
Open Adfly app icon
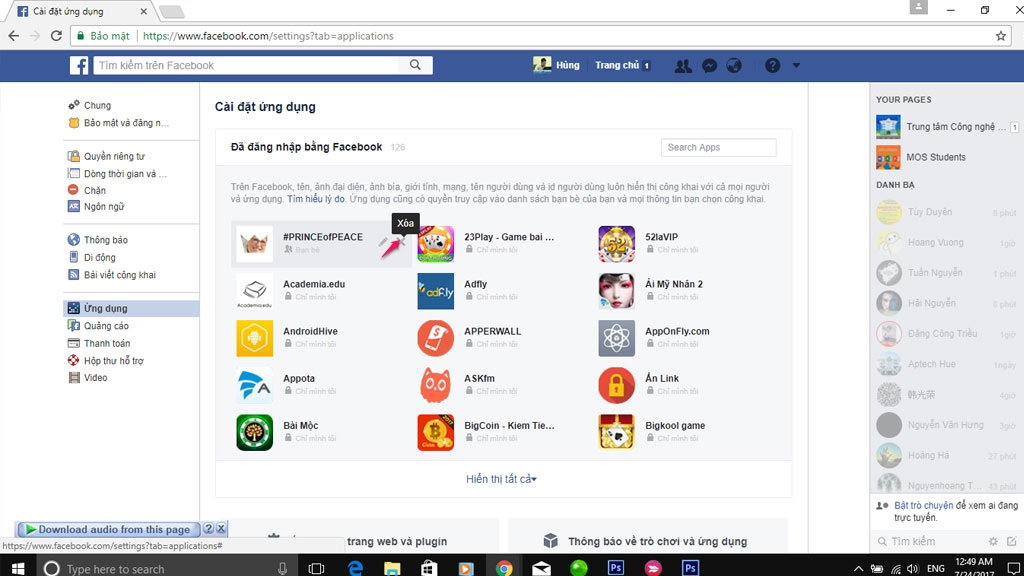(436, 291)
